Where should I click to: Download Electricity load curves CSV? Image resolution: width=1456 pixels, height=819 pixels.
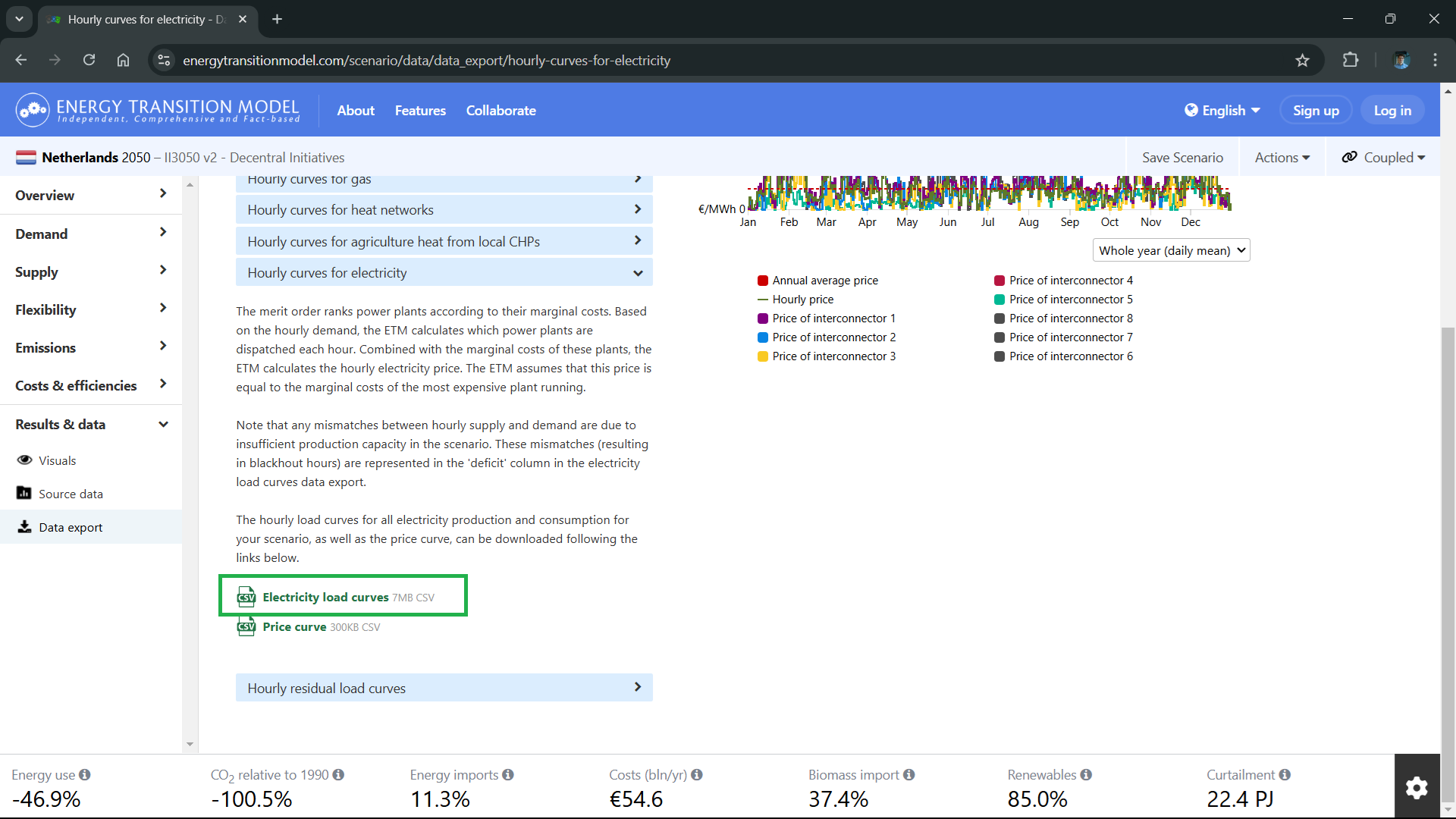point(325,597)
